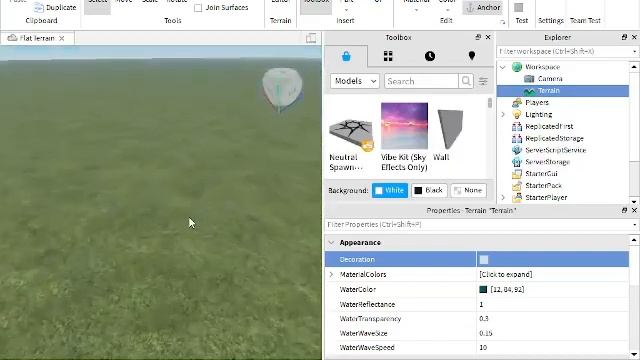Image resolution: width=640 pixels, height=360 pixels.
Task: Click the Toolbox search input
Action: point(421,81)
